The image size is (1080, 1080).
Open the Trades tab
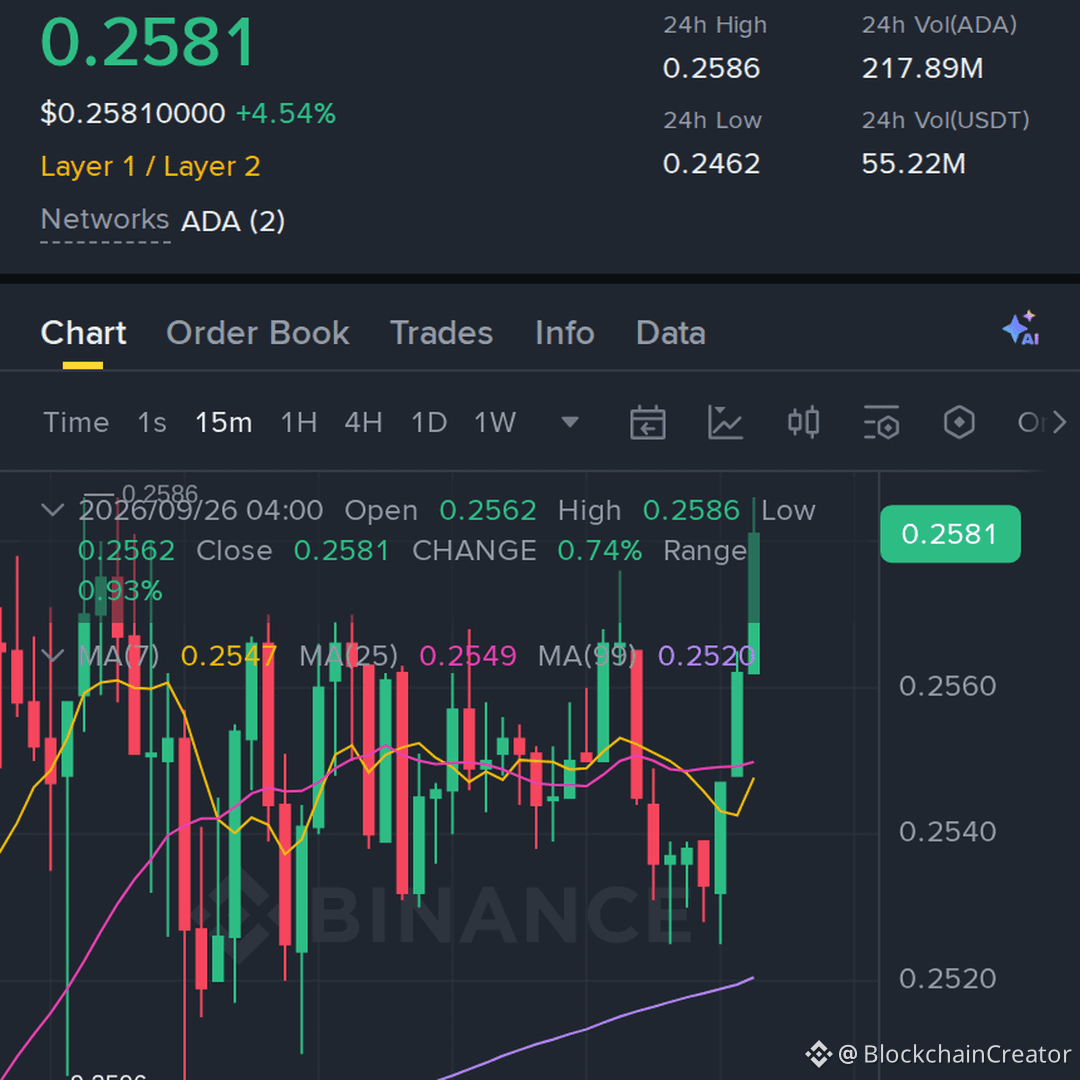coord(442,333)
